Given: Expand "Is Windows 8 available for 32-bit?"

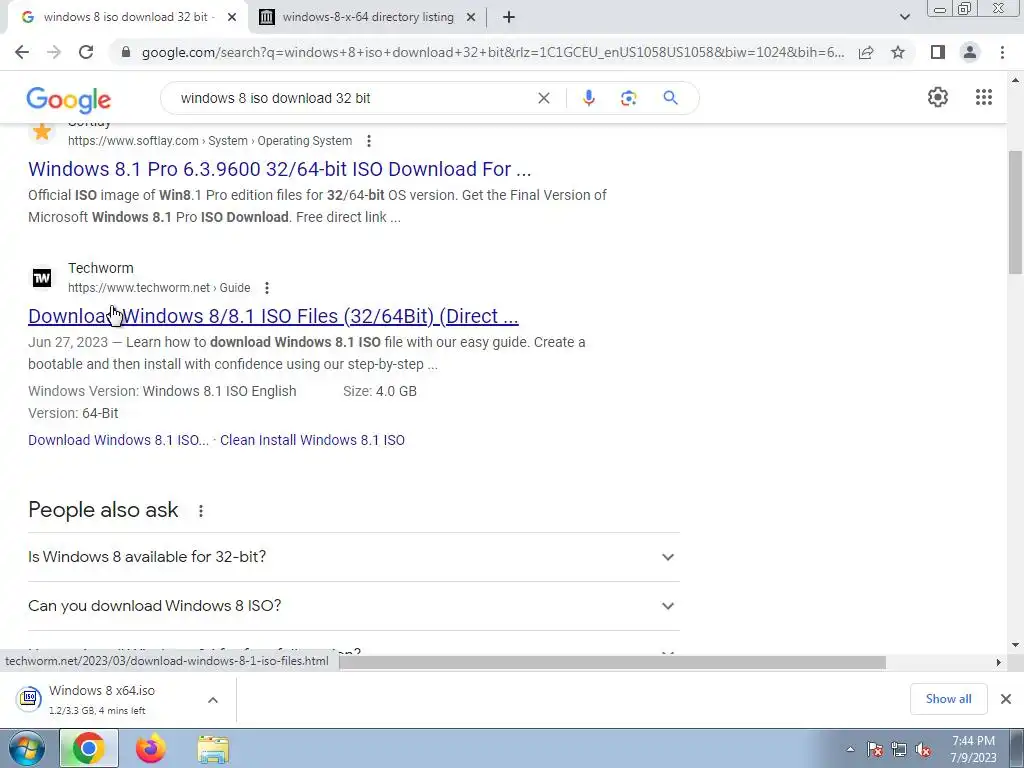Looking at the screenshot, I should tap(353, 557).
